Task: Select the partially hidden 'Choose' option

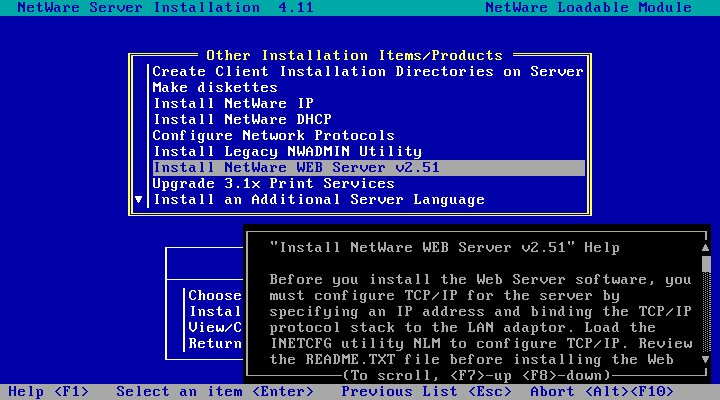Action: [215, 296]
